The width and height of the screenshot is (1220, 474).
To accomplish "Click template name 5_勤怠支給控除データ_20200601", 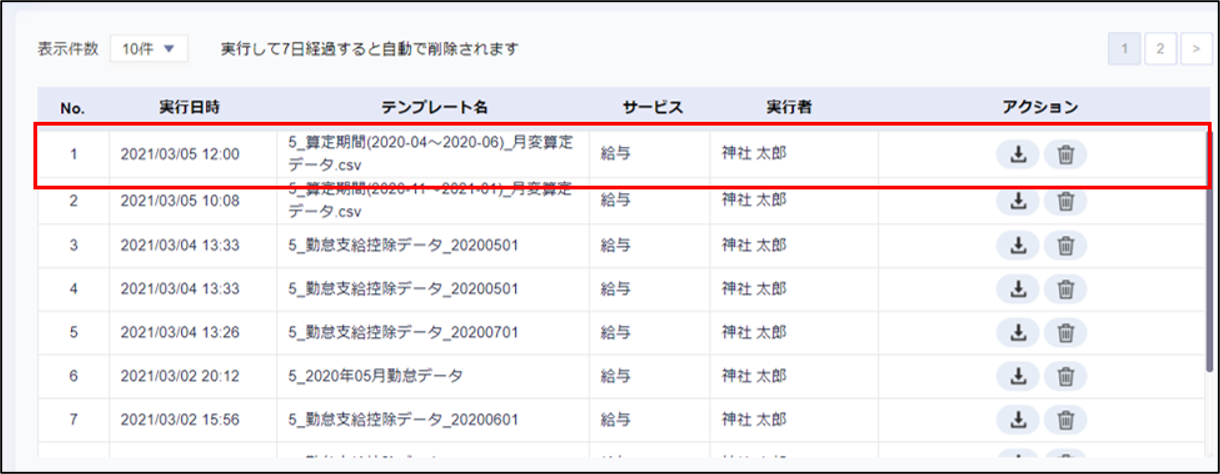I will (403, 421).
